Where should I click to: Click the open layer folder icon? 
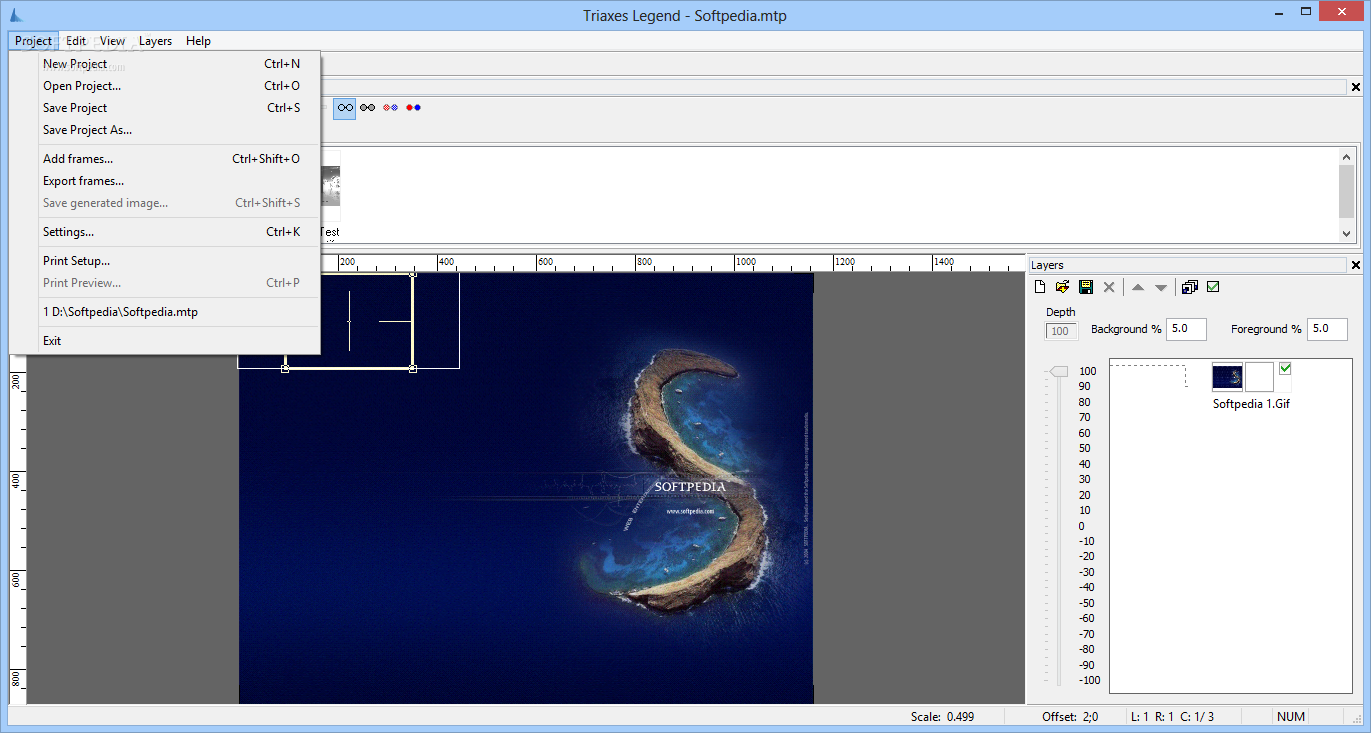pyautogui.click(x=1063, y=287)
